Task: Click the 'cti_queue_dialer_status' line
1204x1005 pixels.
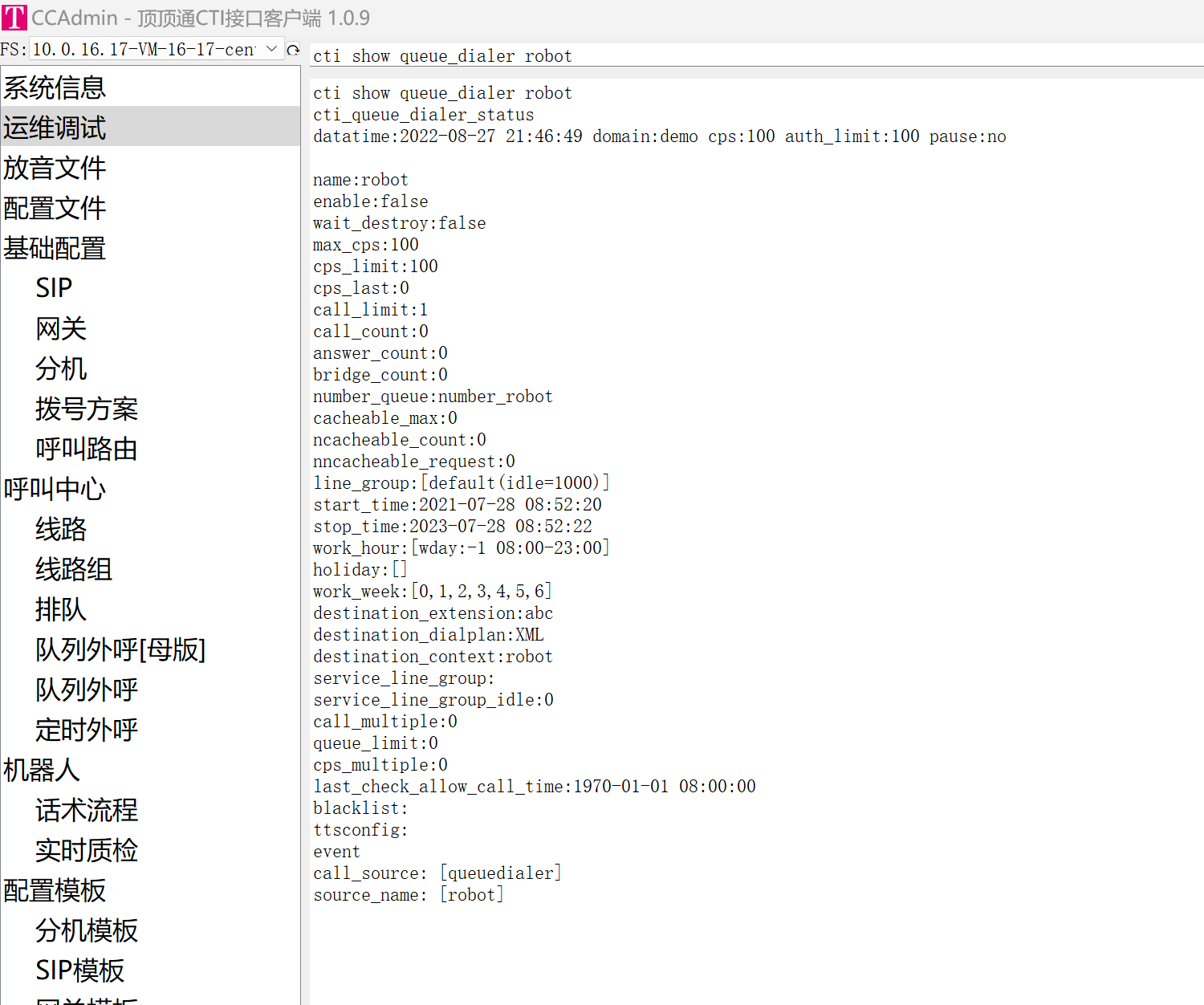Action: pyautogui.click(x=424, y=115)
